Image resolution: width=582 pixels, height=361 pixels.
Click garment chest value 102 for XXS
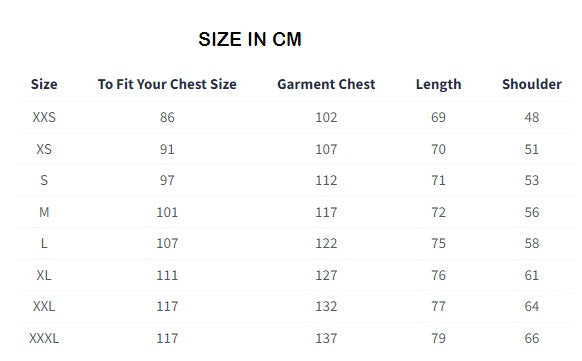pyautogui.click(x=326, y=117)
